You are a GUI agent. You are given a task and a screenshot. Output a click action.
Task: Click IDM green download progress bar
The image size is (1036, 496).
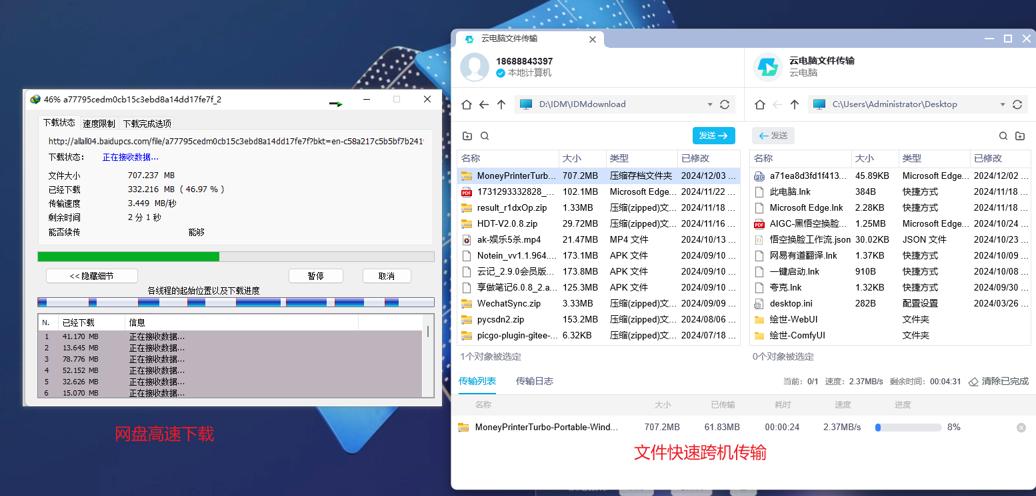click(236, 256)
